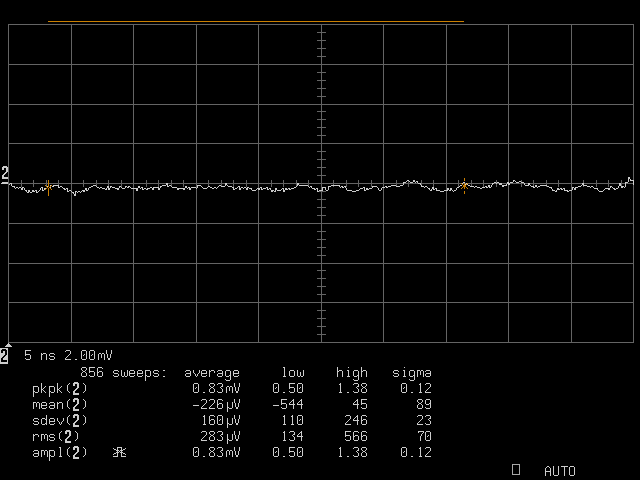Screen dimensions: 640x480
Task: Click the high column header
Action: coord(352,373)
